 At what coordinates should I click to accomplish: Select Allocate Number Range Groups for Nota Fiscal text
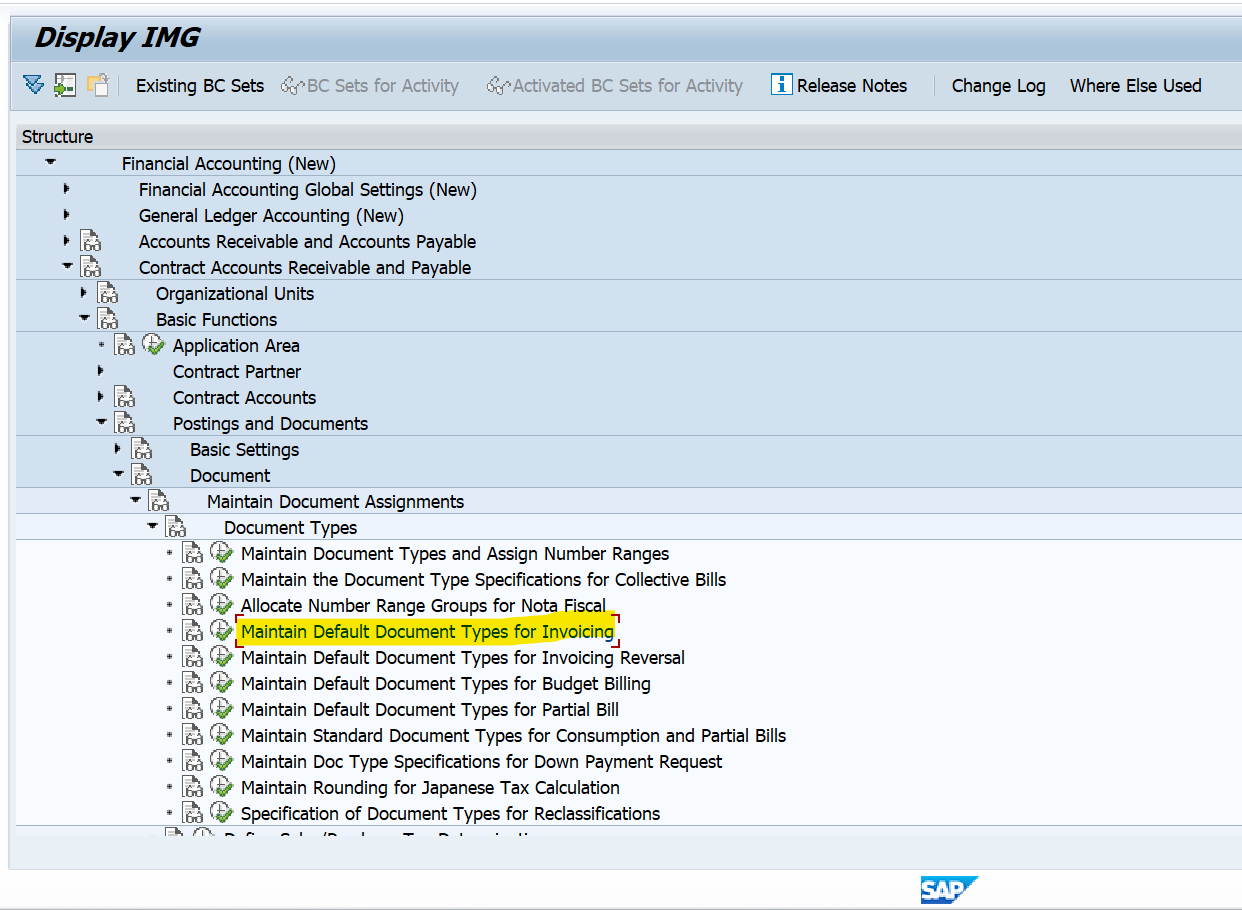coord(424,606)
